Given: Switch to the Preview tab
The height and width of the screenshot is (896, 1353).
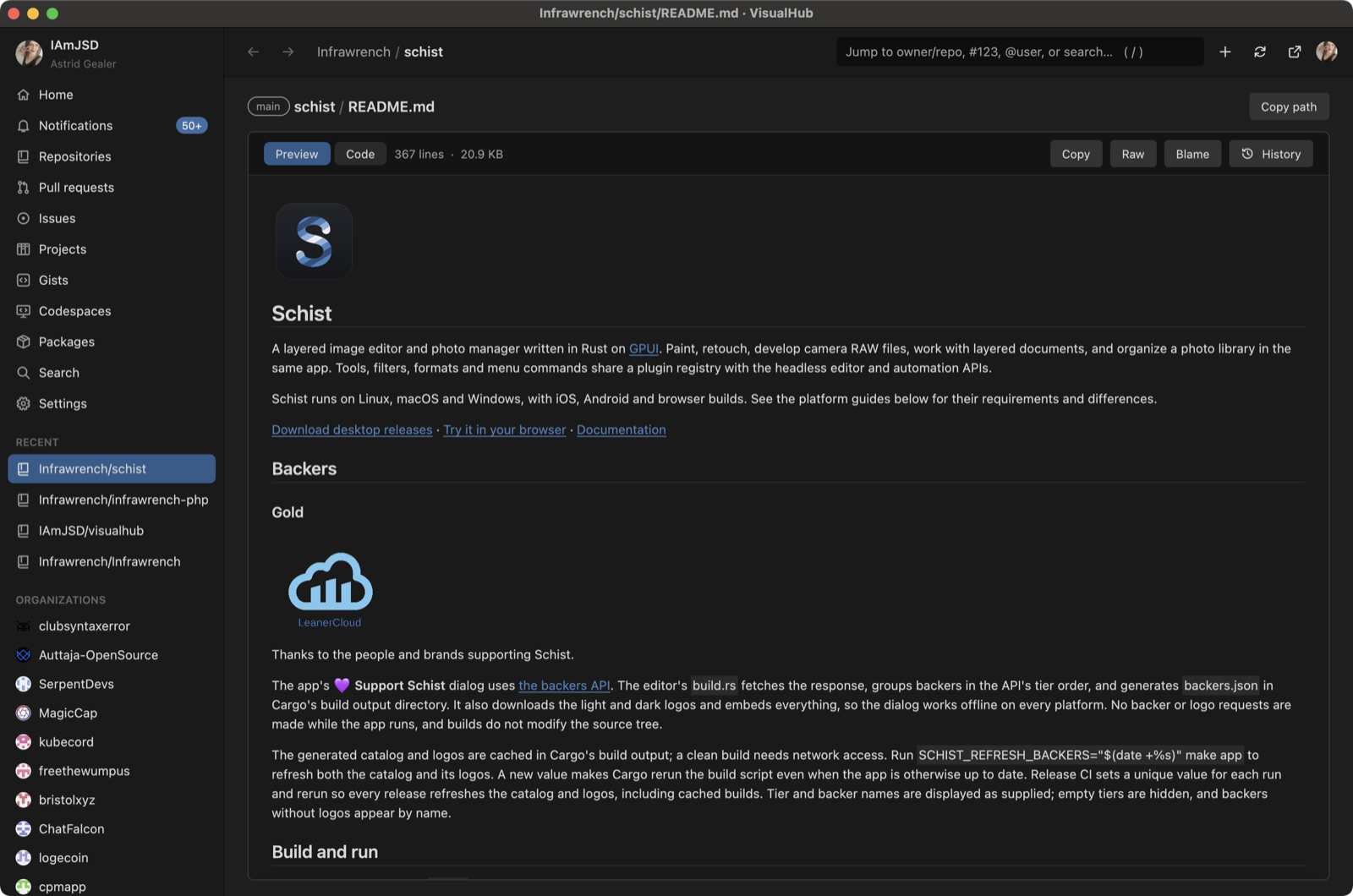Looking at the screenshot, I should click(x=297, y=154).
